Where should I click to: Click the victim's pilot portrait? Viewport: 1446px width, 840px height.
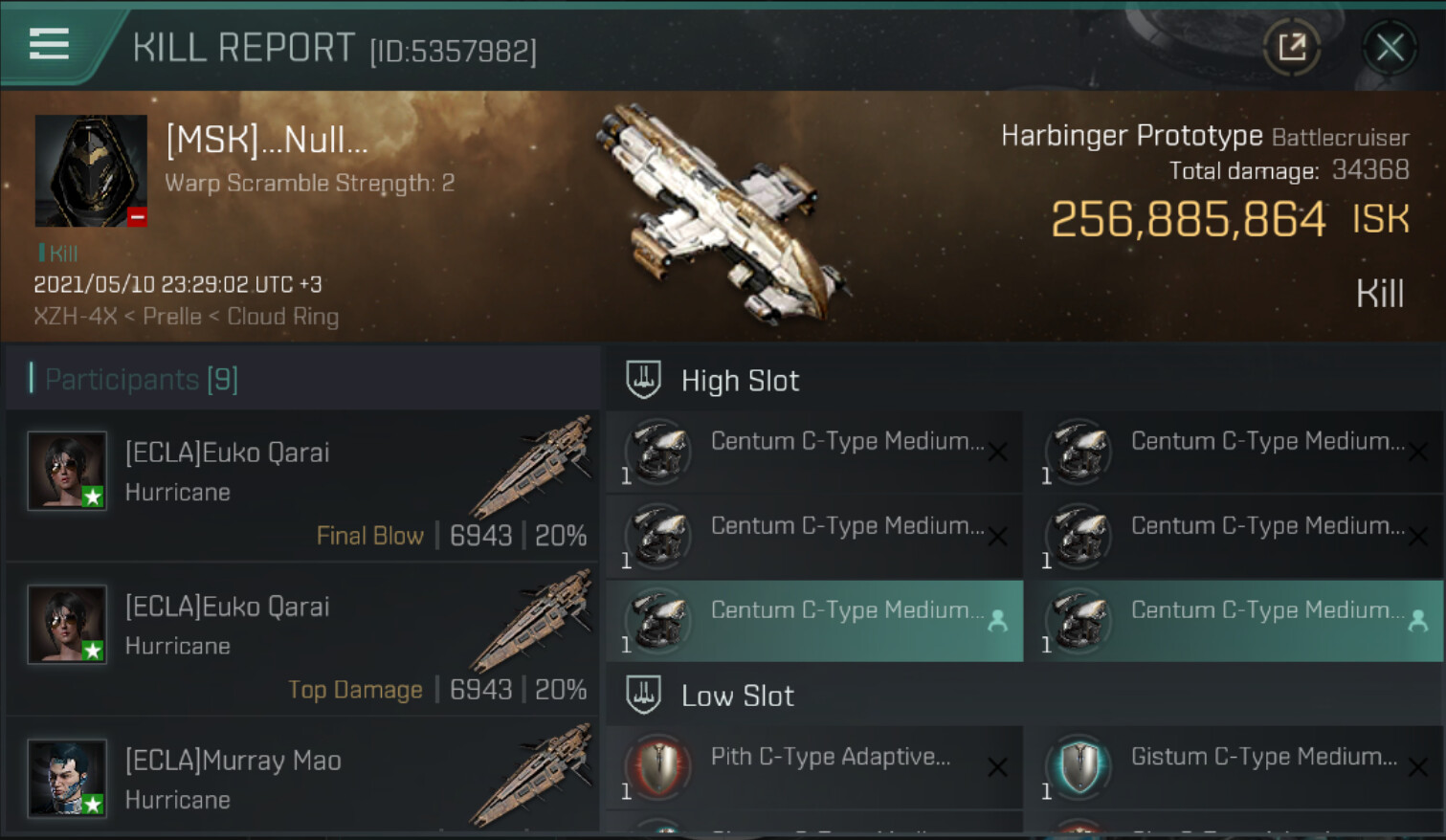point(91,170)
